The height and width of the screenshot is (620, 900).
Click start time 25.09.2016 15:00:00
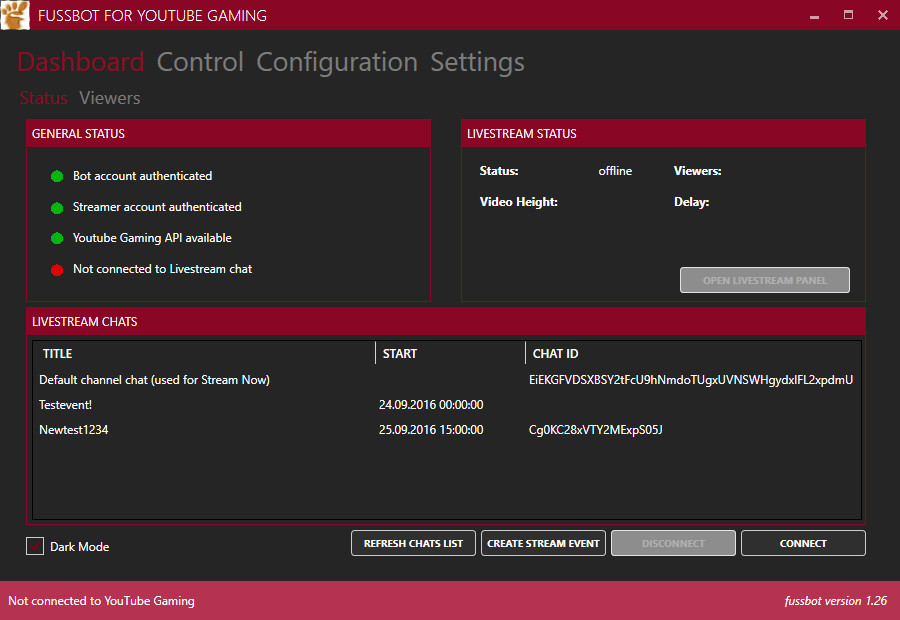(431, 430)
